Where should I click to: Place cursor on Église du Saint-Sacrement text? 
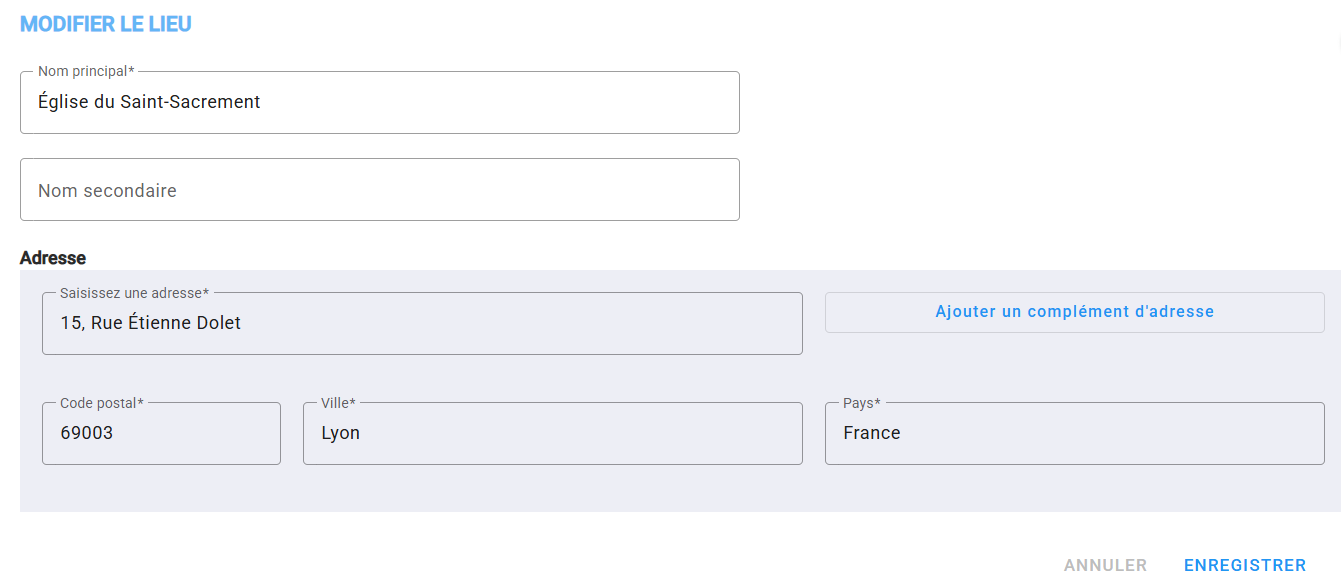click(149, 102)
